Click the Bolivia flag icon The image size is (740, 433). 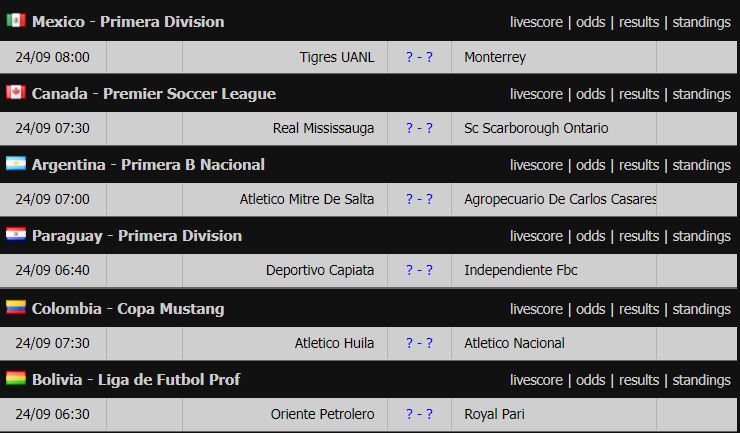[16, 378]
